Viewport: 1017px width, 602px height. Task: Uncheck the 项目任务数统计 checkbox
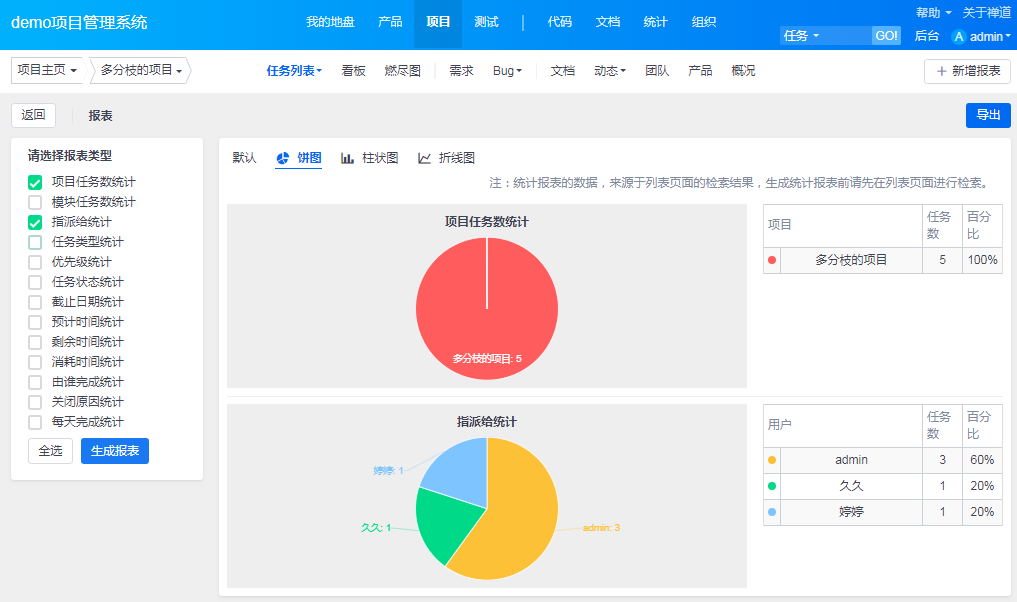(35, 182)
